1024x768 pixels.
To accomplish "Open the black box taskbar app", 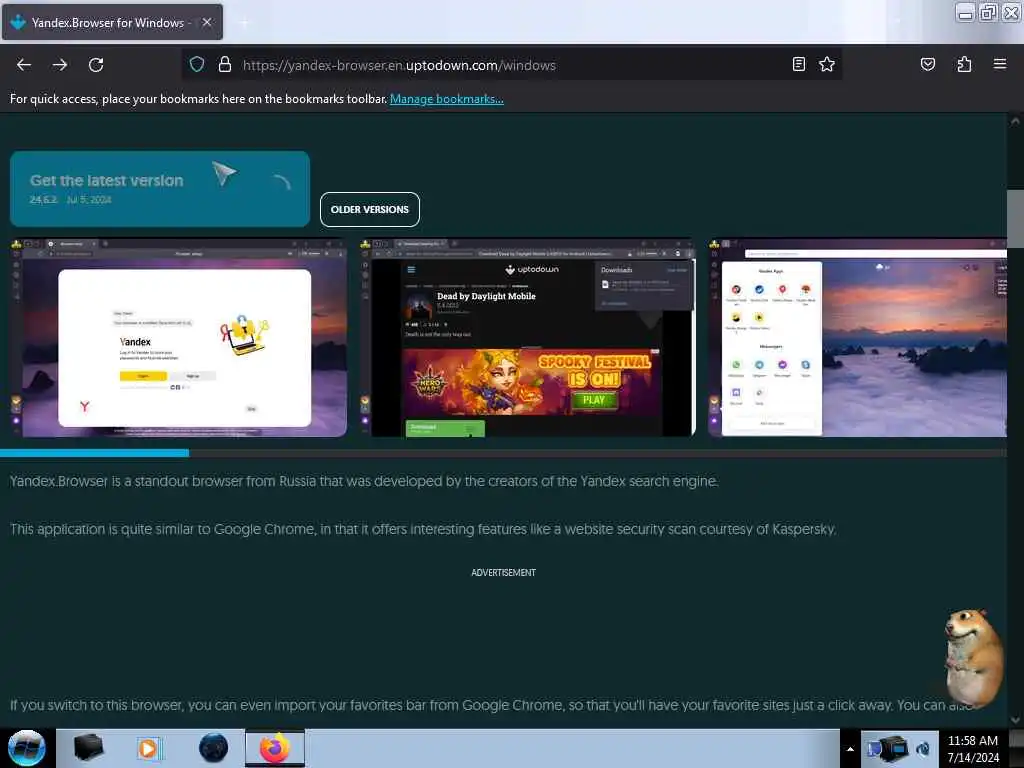I will (x=88, y=748).
